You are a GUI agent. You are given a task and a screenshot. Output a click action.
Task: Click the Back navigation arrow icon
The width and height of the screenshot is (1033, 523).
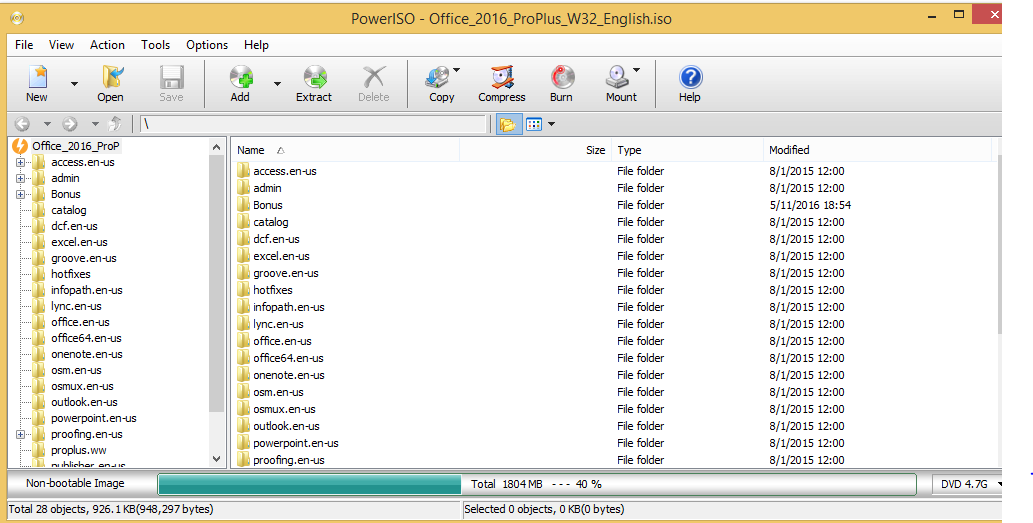tap(22, 124)
